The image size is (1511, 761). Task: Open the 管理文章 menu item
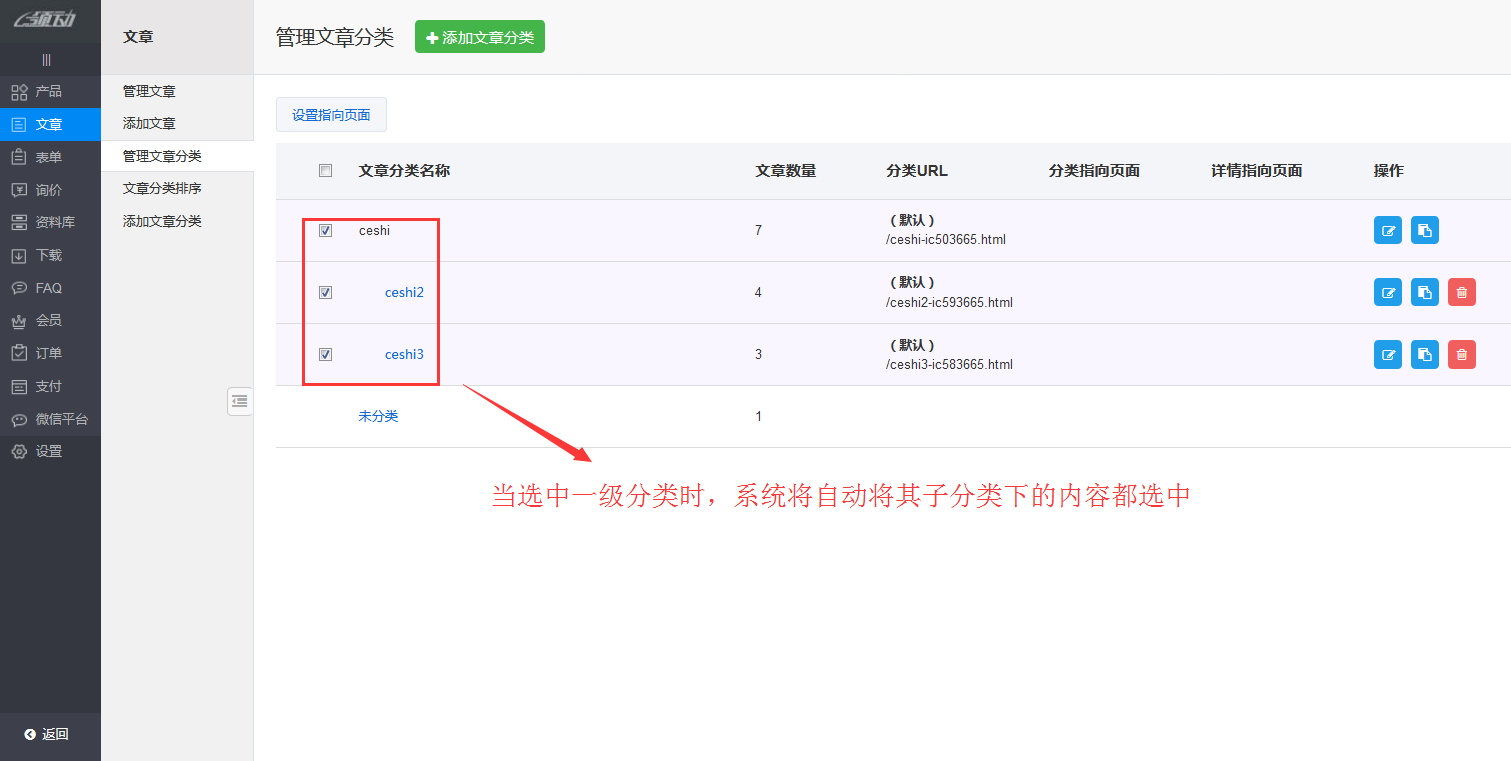point(149,92)
